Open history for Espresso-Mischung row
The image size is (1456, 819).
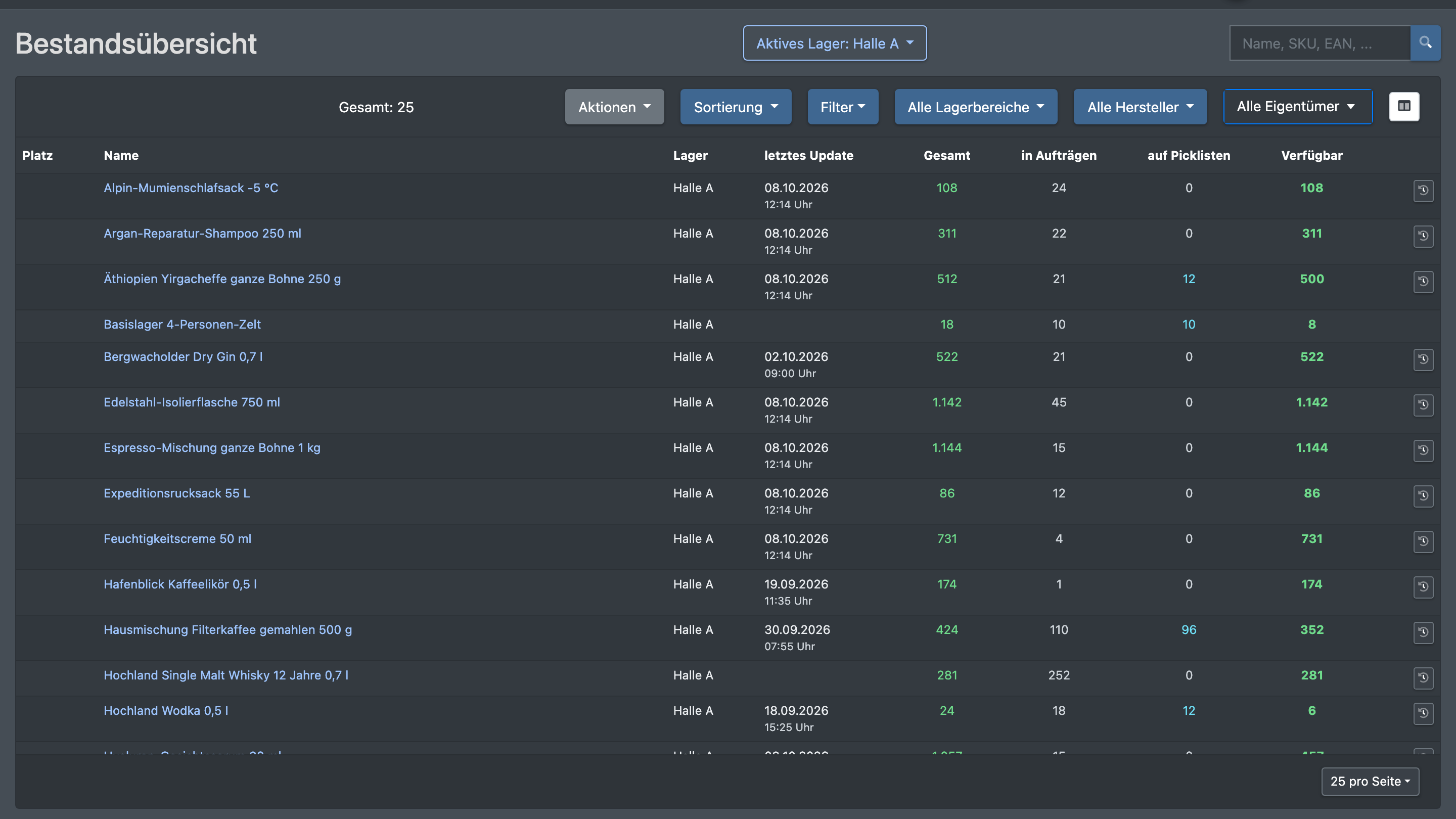tap(1423, 450)
